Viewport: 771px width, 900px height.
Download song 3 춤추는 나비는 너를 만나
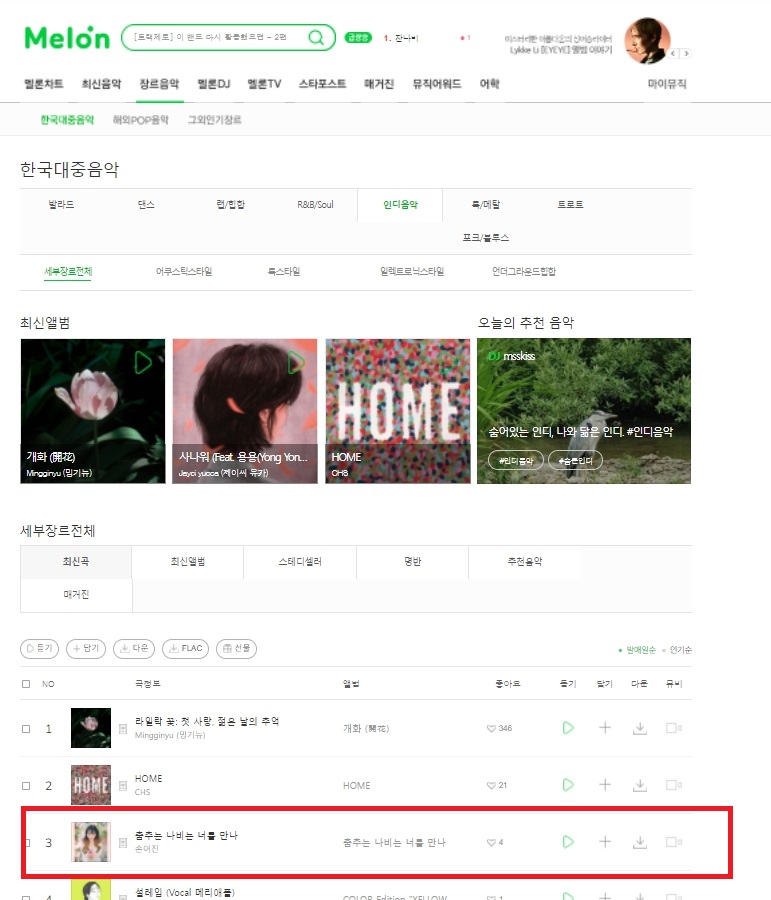pyautogui.click(x=640, y=842)
